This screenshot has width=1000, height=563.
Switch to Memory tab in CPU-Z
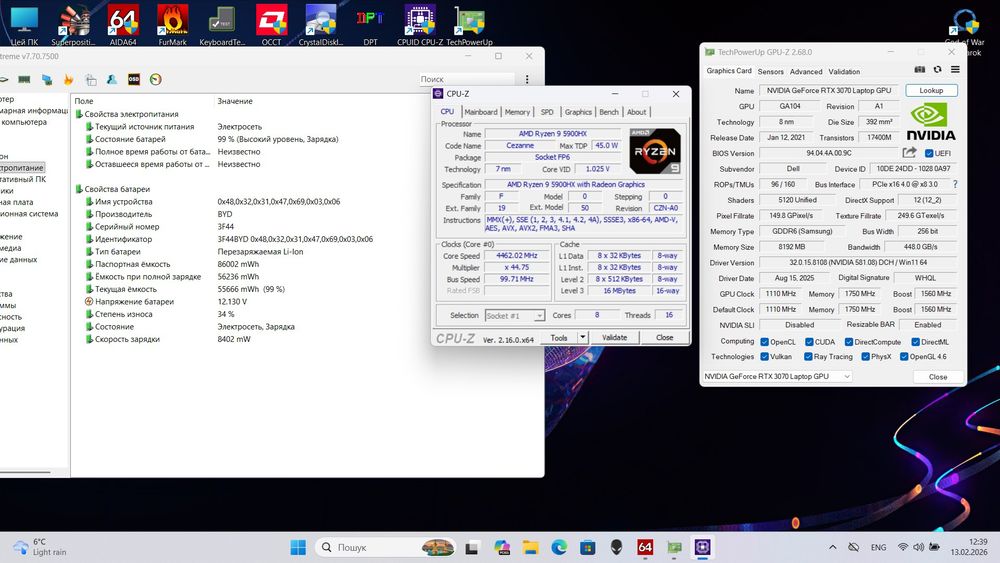pyautogui.click(x=517, y=112)
